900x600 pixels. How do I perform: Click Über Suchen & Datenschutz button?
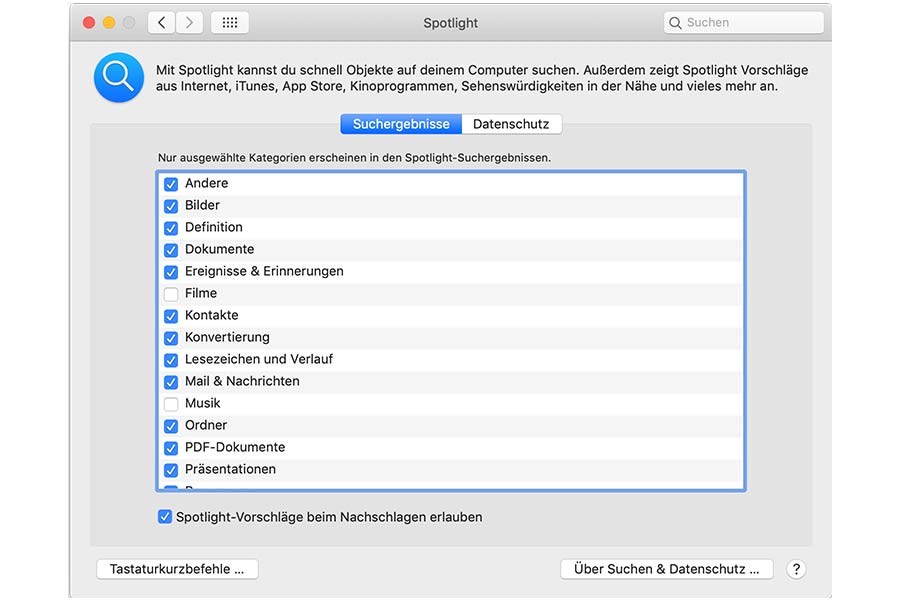pos(667,569)
